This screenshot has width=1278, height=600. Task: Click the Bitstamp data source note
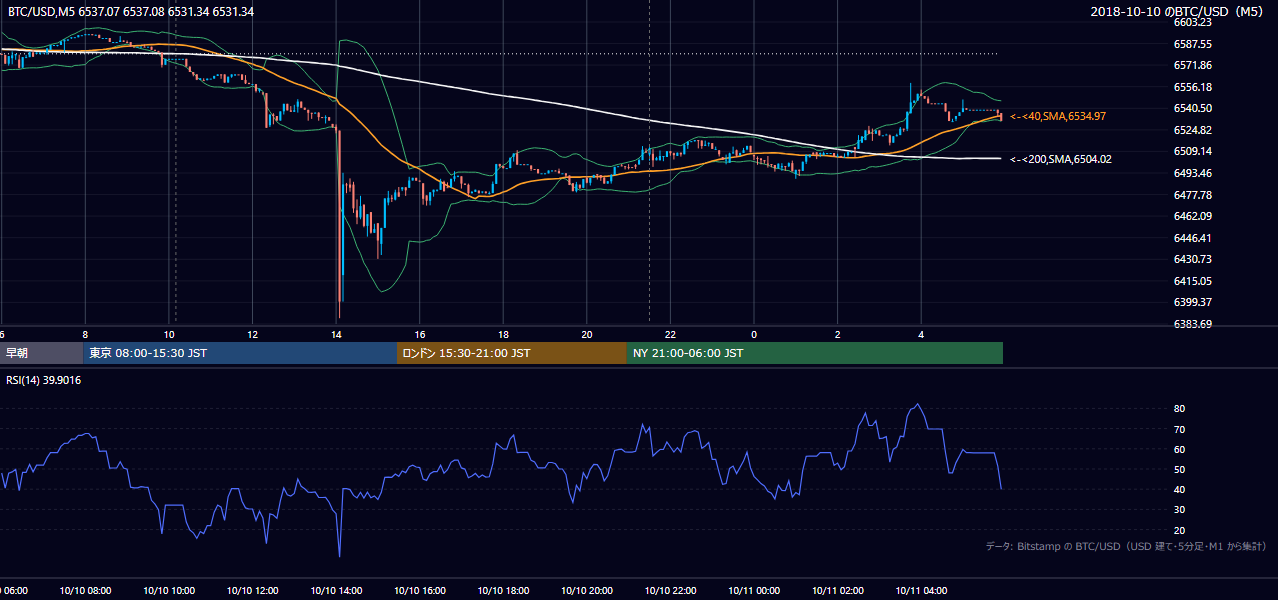[x=1126, y=546]
